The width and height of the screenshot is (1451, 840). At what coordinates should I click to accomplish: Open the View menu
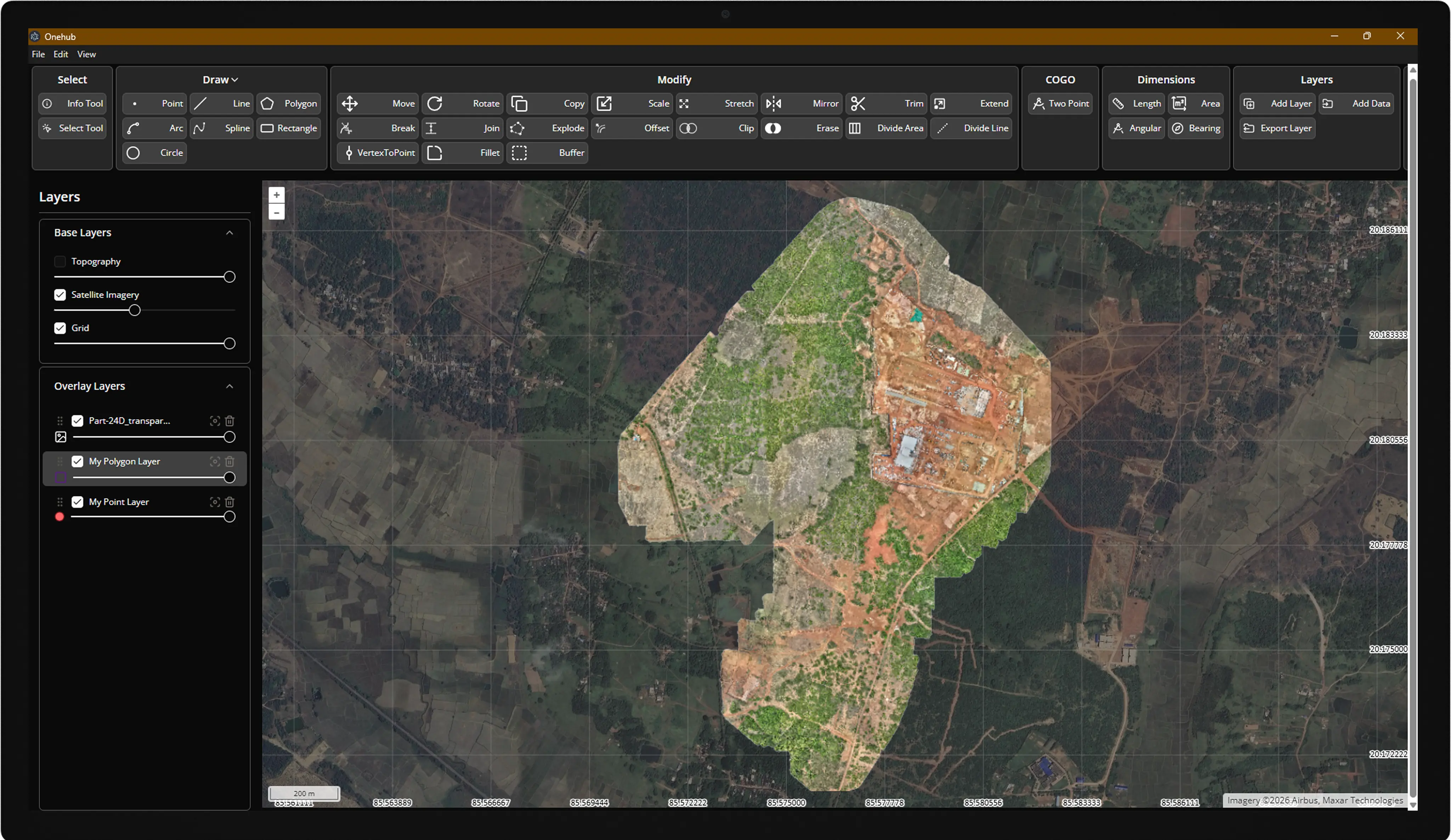tap(86, 54)
